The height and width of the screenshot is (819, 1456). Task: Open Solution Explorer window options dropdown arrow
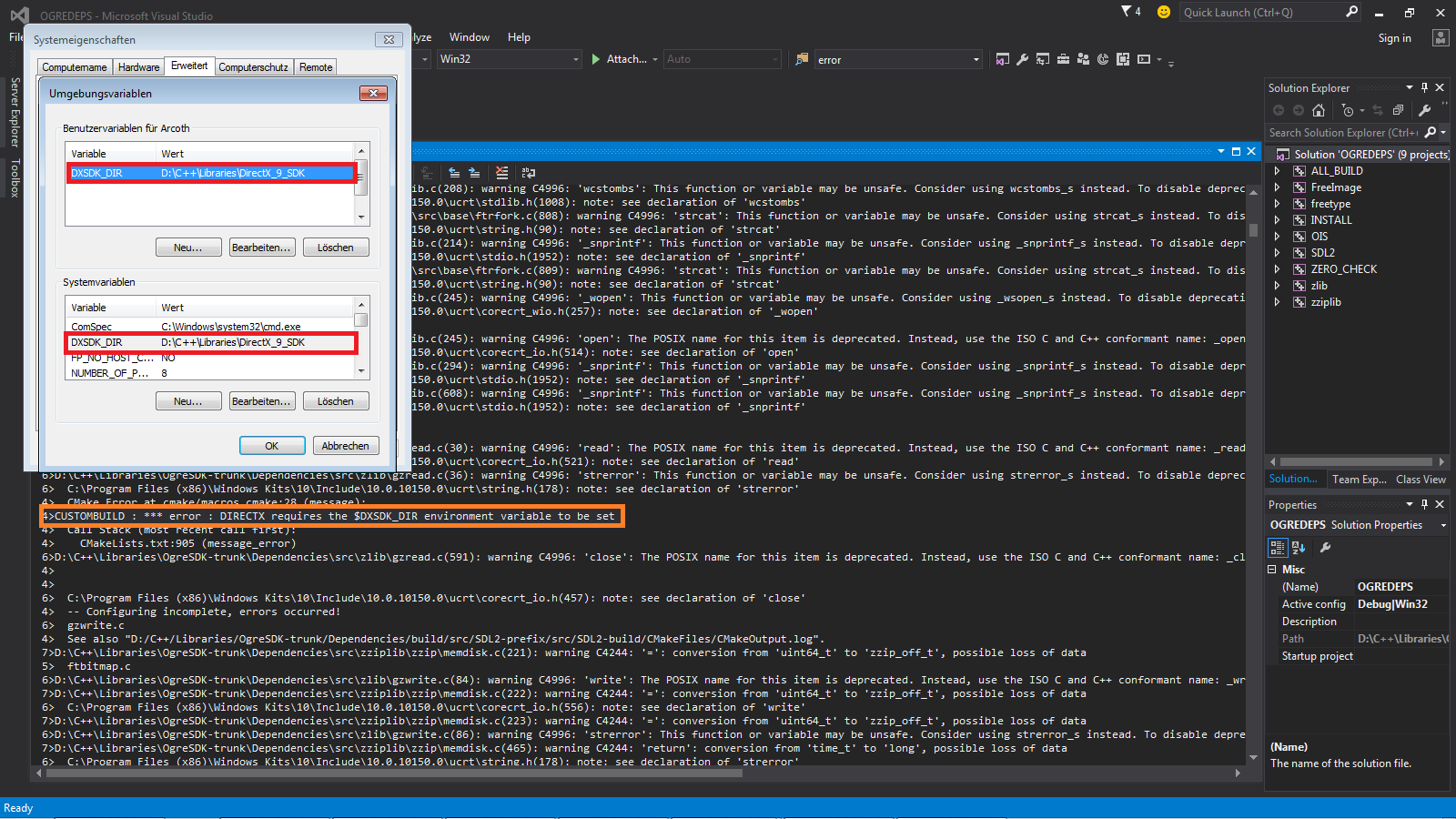pos(1410,88)
